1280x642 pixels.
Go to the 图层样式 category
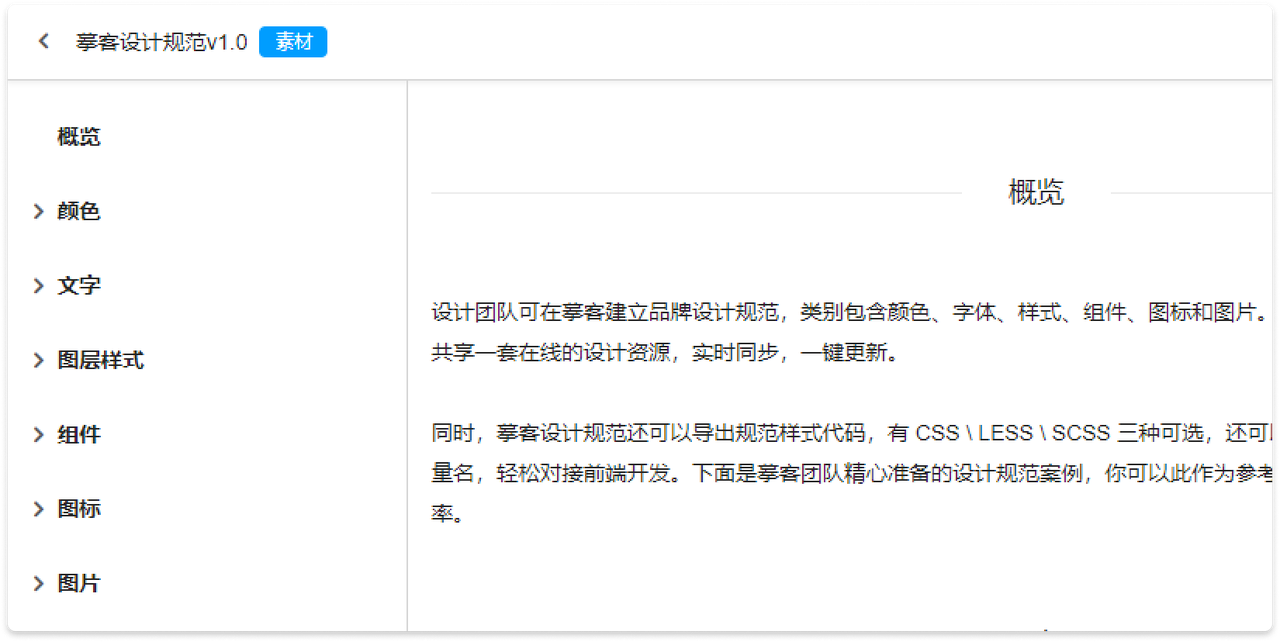(x=100, y=360)
